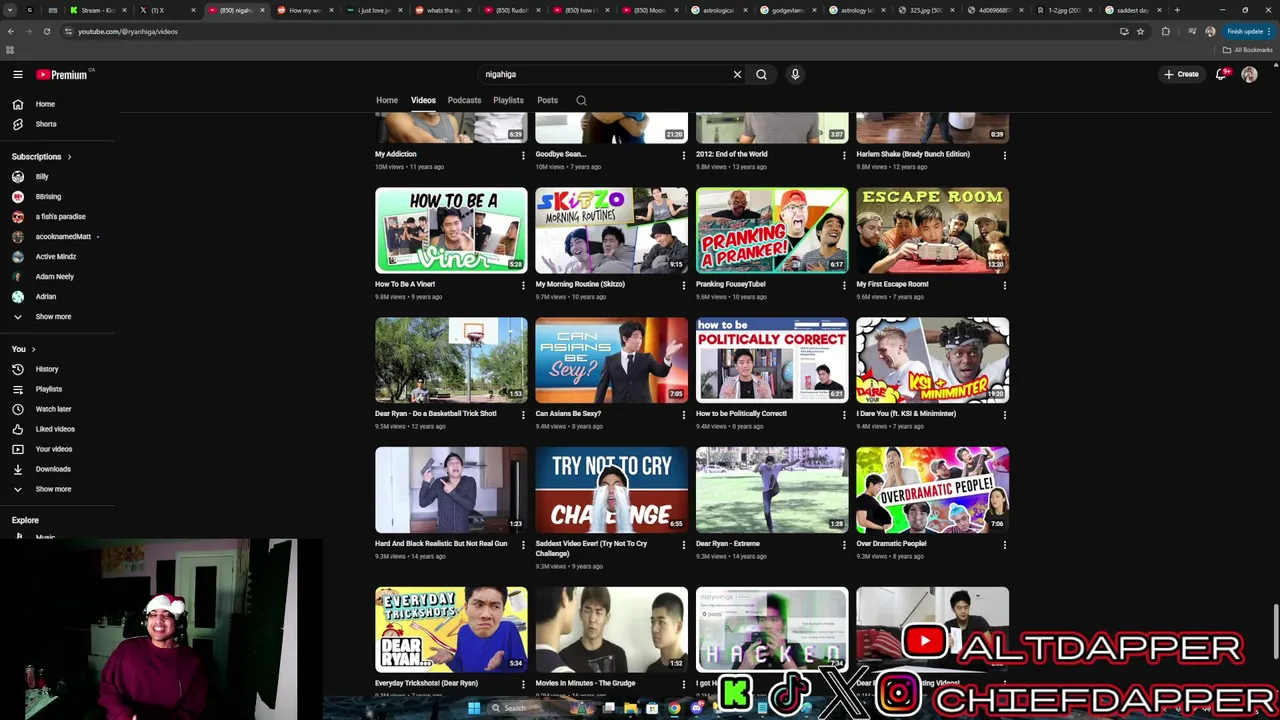Open a new browser tab
The width and height of the screenshot is (1280, 720).
1177,10
